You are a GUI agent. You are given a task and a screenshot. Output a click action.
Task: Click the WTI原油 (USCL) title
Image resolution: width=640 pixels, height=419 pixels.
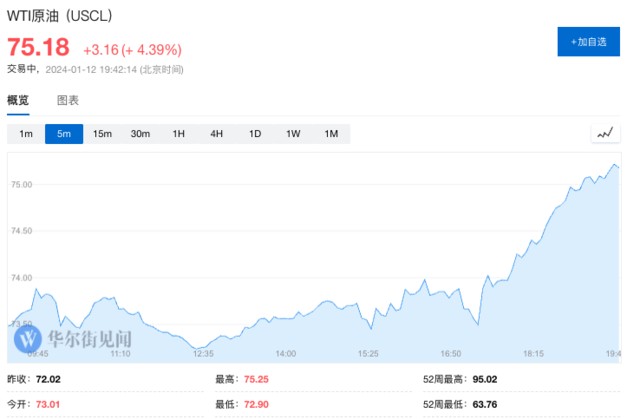coord(60,17)
